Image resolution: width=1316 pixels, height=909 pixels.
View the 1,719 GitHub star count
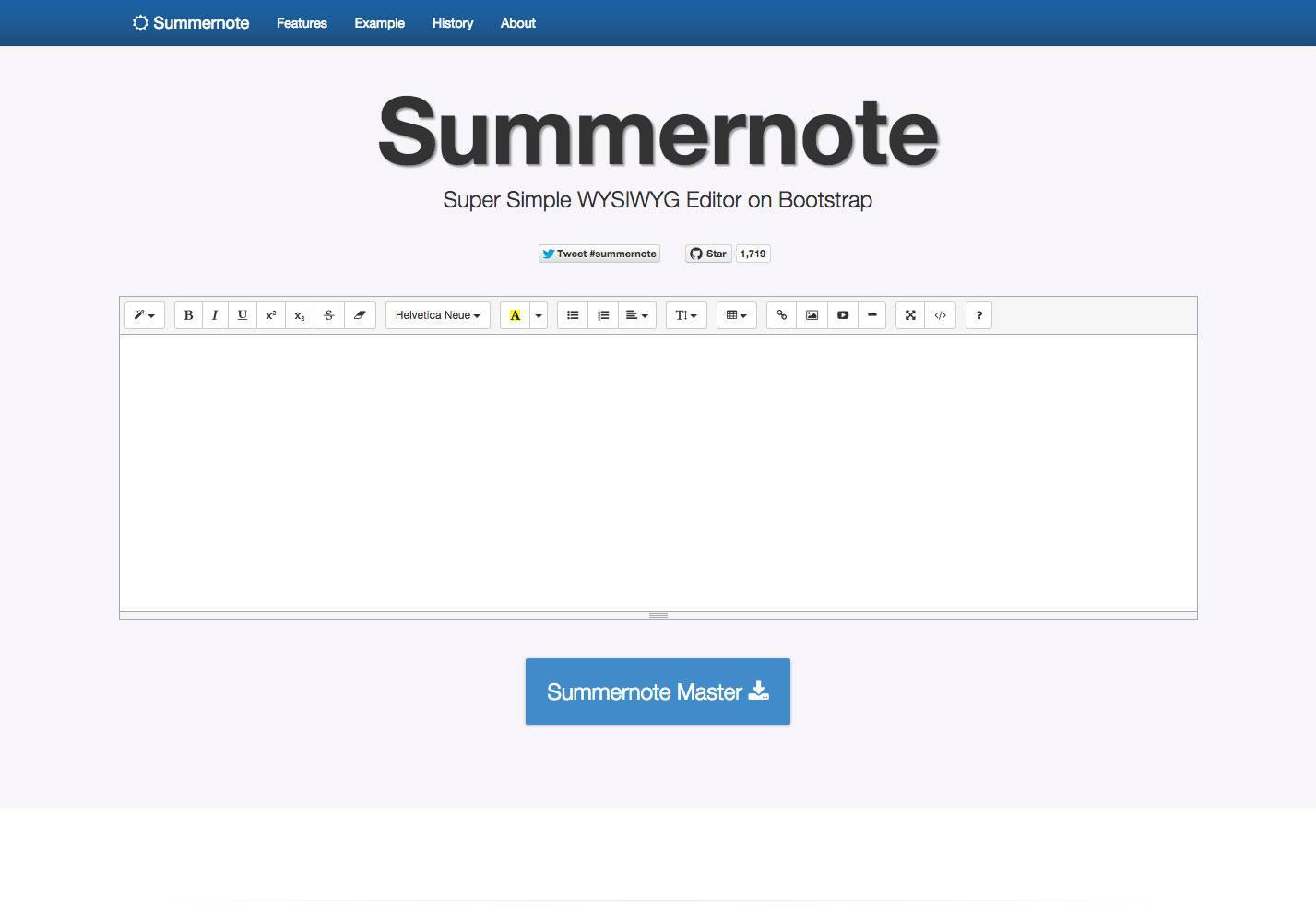click(x=753, y=254)
